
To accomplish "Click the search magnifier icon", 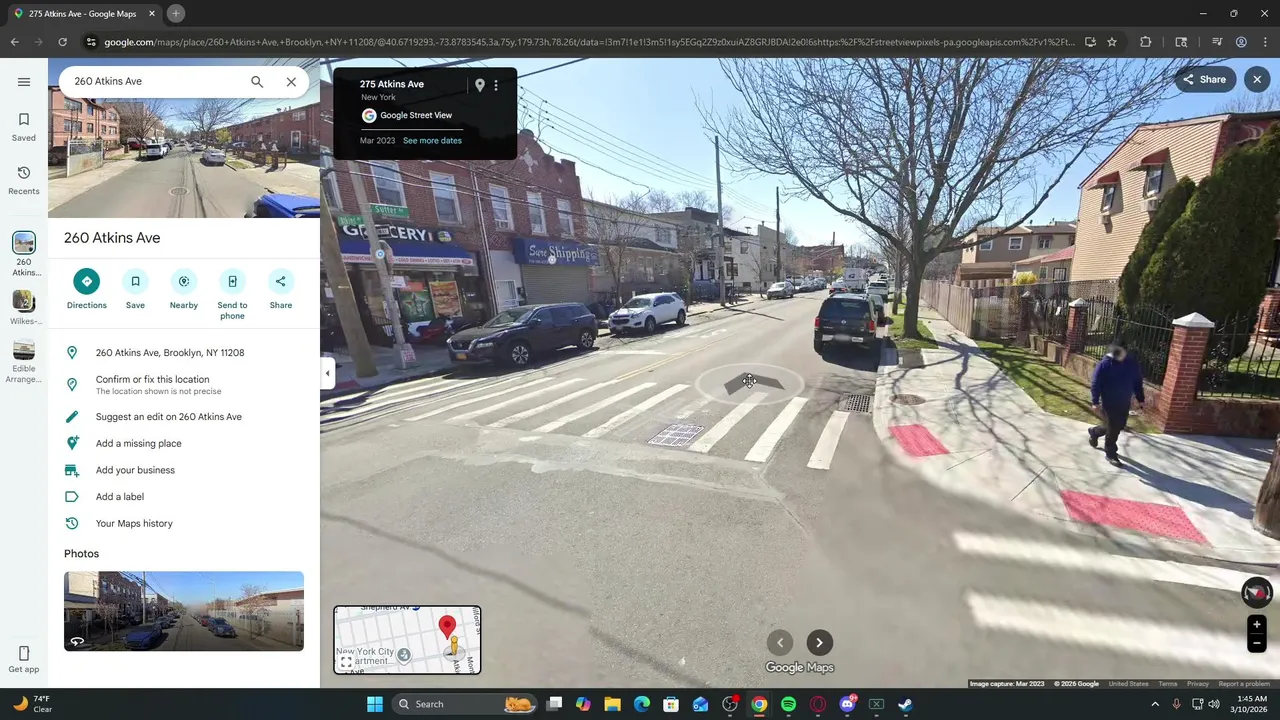I will [257, 81].
